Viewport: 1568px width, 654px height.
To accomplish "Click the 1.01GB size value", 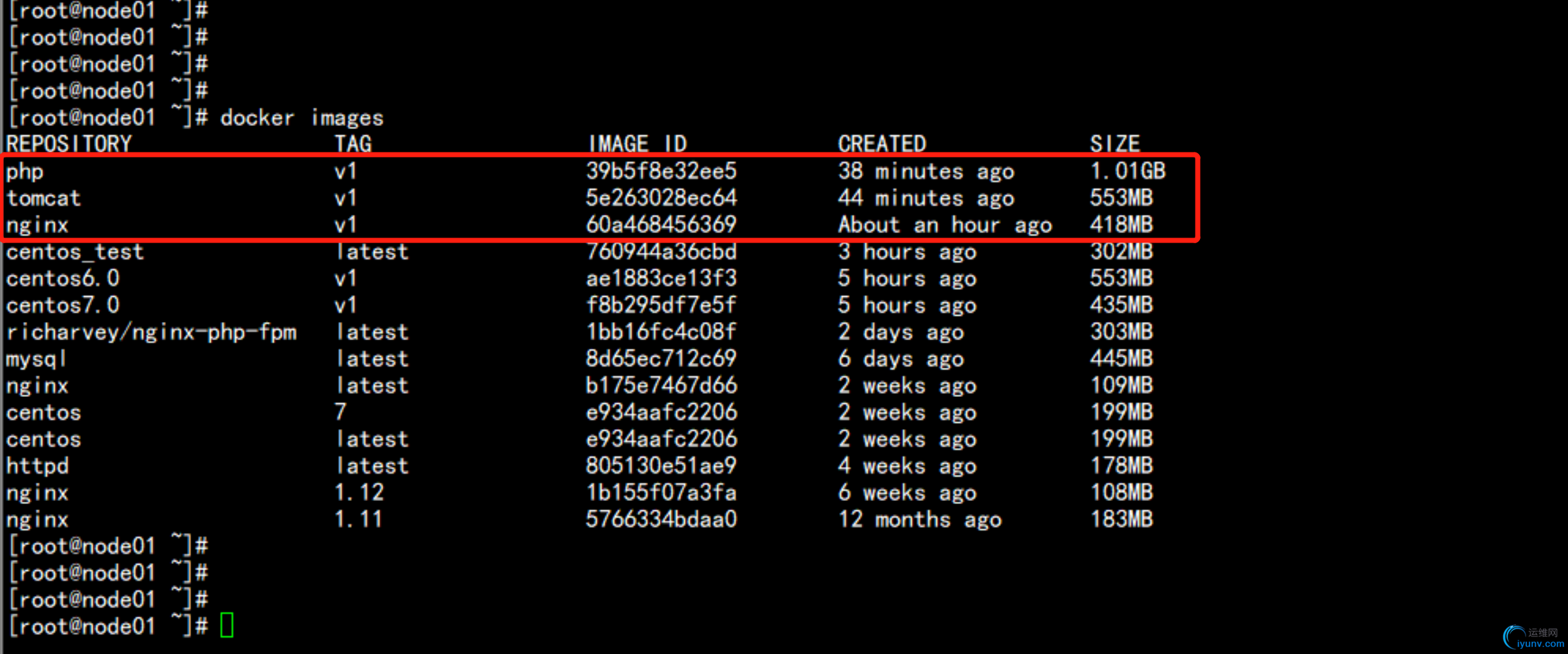I will (x=1127, y=171).
